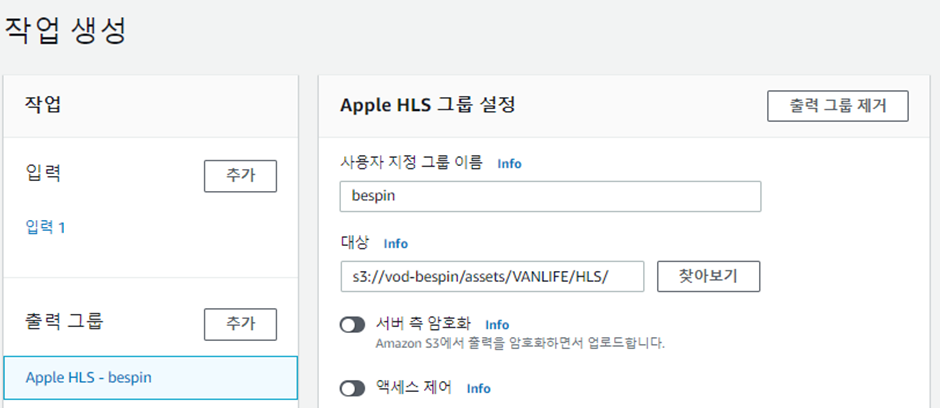This screenshot has width=940, height=408.
Task: Click the Amazon S3 encryption description text
Action: coord(520,344)
